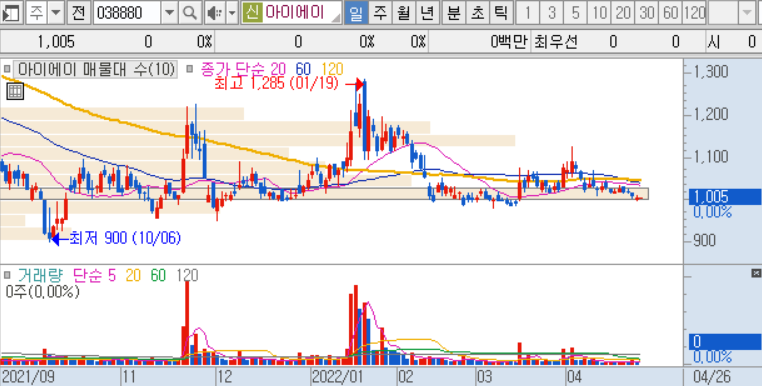Click the 0주(0.00%) volume readout
This screenshot has height=386, width=762.
coord(43,292)
